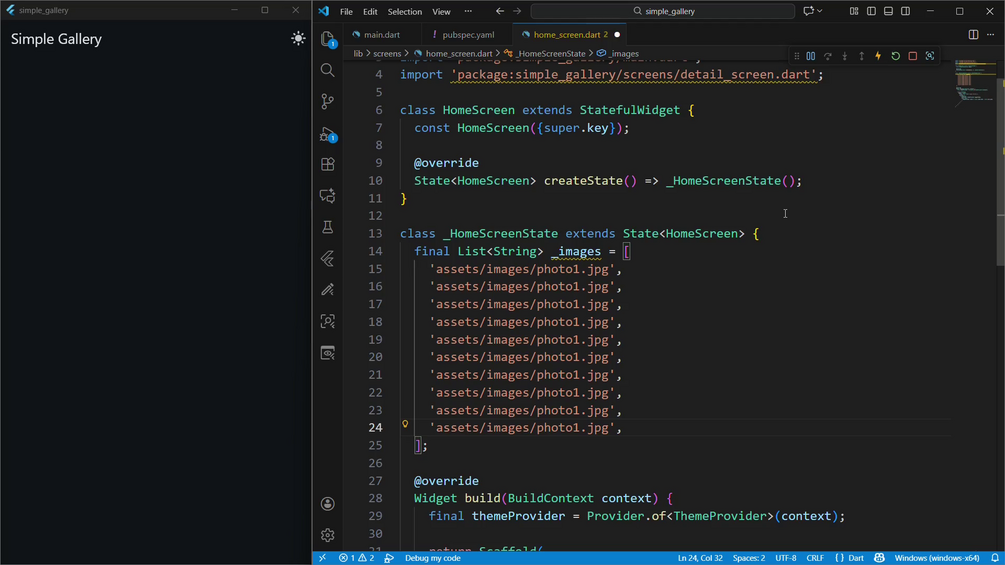The image size is (1005, 565).
Task: Click the screens breadcrumb
Action: 387,54
